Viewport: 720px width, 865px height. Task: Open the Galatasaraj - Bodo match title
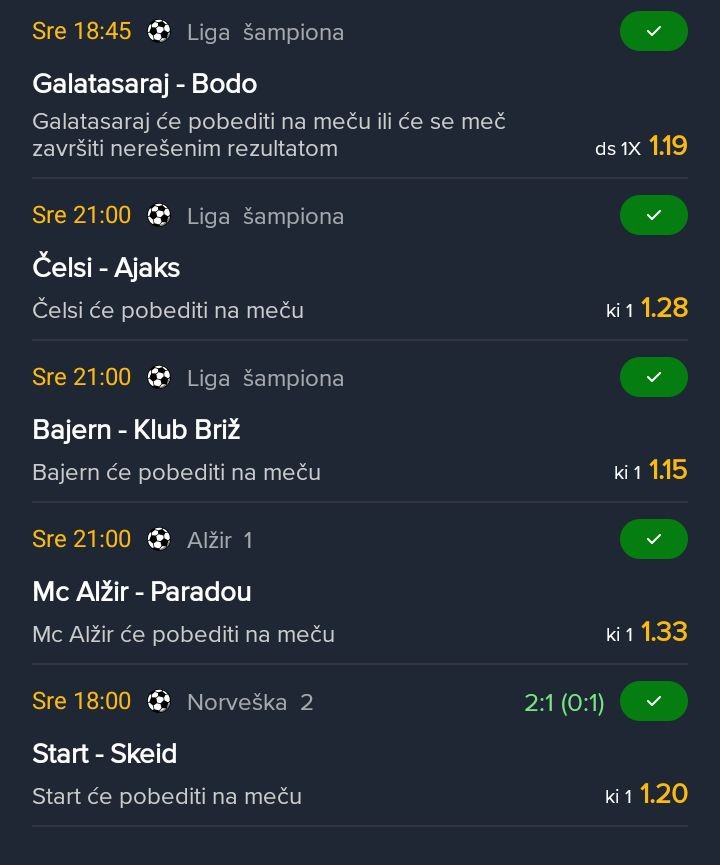144,83
